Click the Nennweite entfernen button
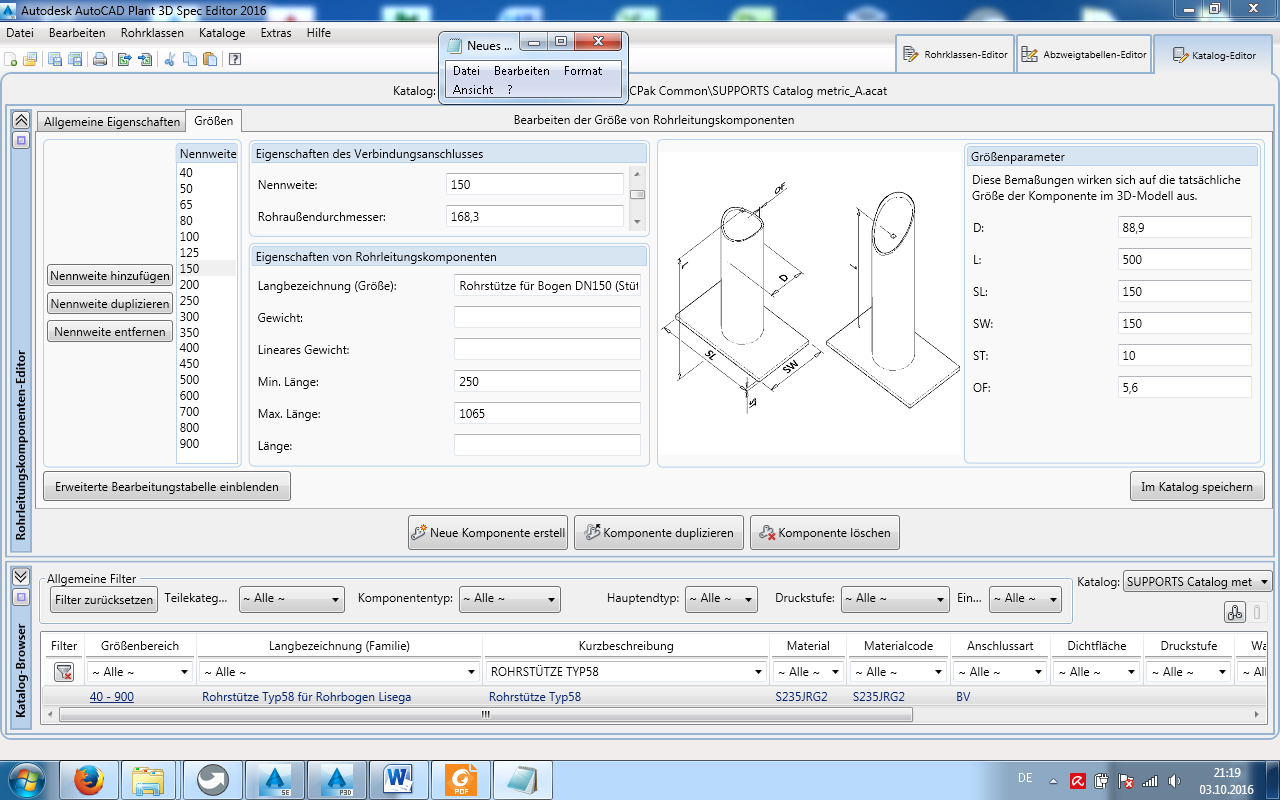The width and height of the screenshot is (1280, 800). pyautogui.click(x=110, y=331)
